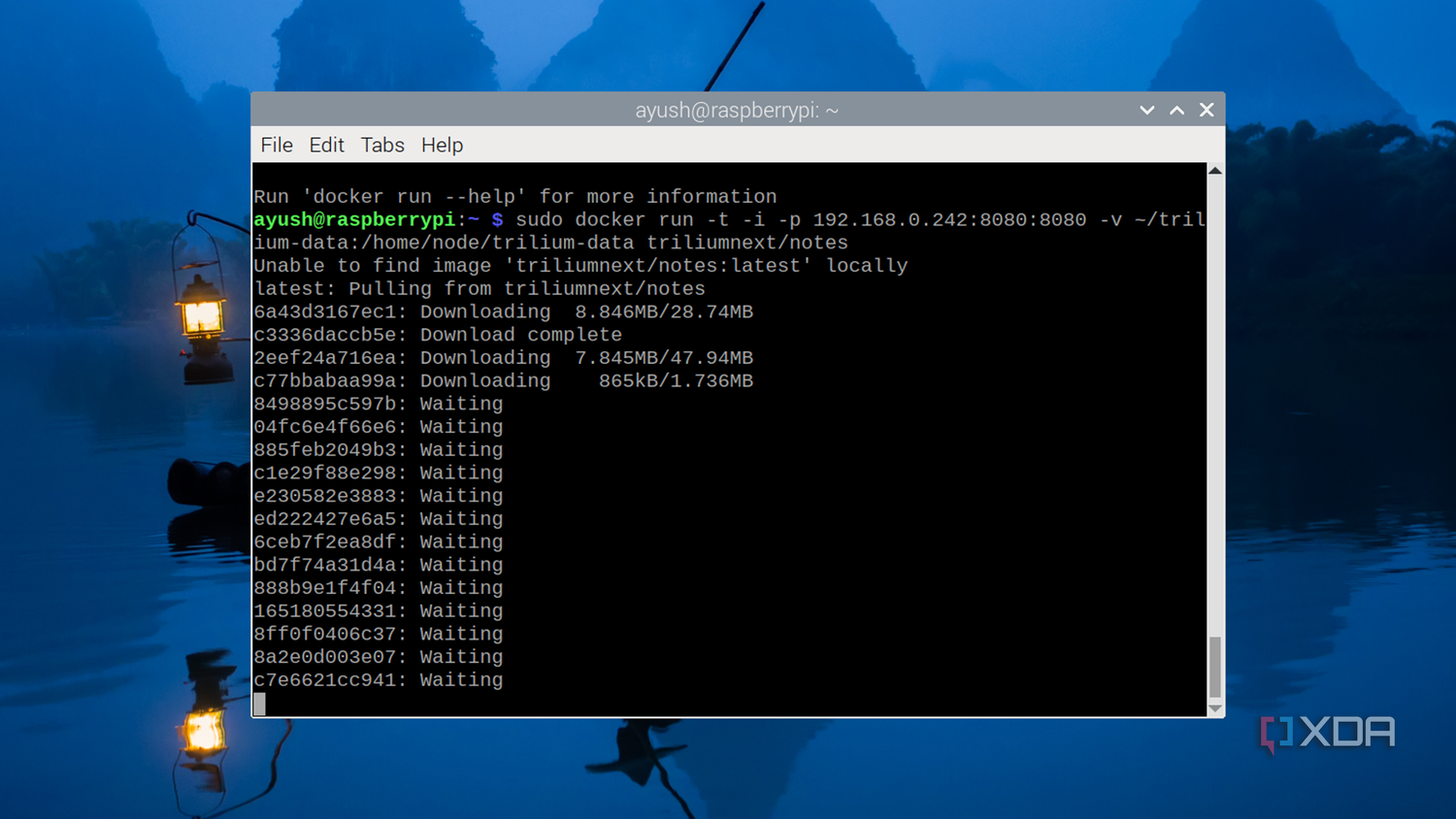The width and height of the screenshot is (1456, 819).
Task: Maximize the terminal with up chevron
Action: click(1176, 111)
